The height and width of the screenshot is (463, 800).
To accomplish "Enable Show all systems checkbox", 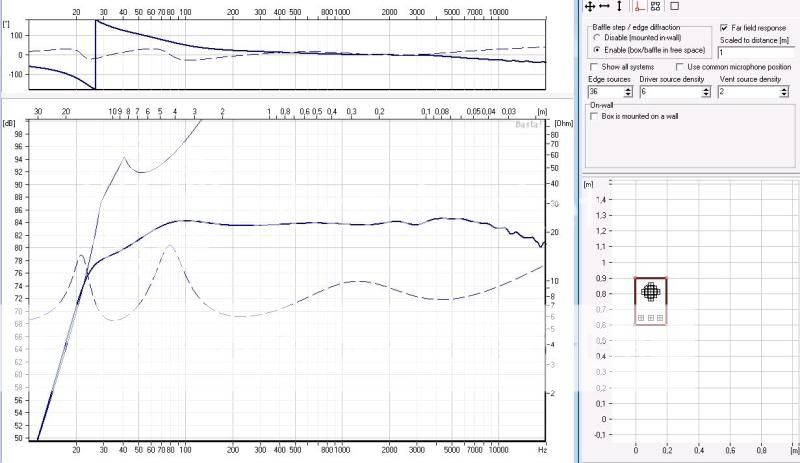I will pos(594,66).
